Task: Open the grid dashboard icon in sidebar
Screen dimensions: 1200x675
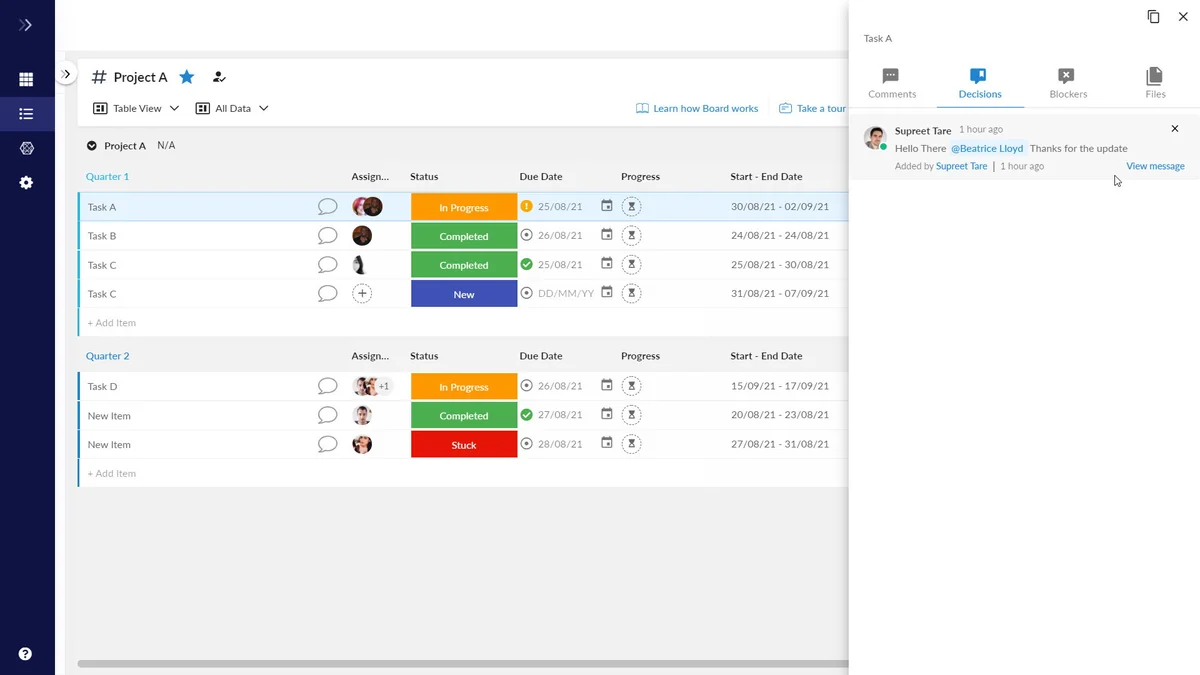Action: tap(26, 80)
